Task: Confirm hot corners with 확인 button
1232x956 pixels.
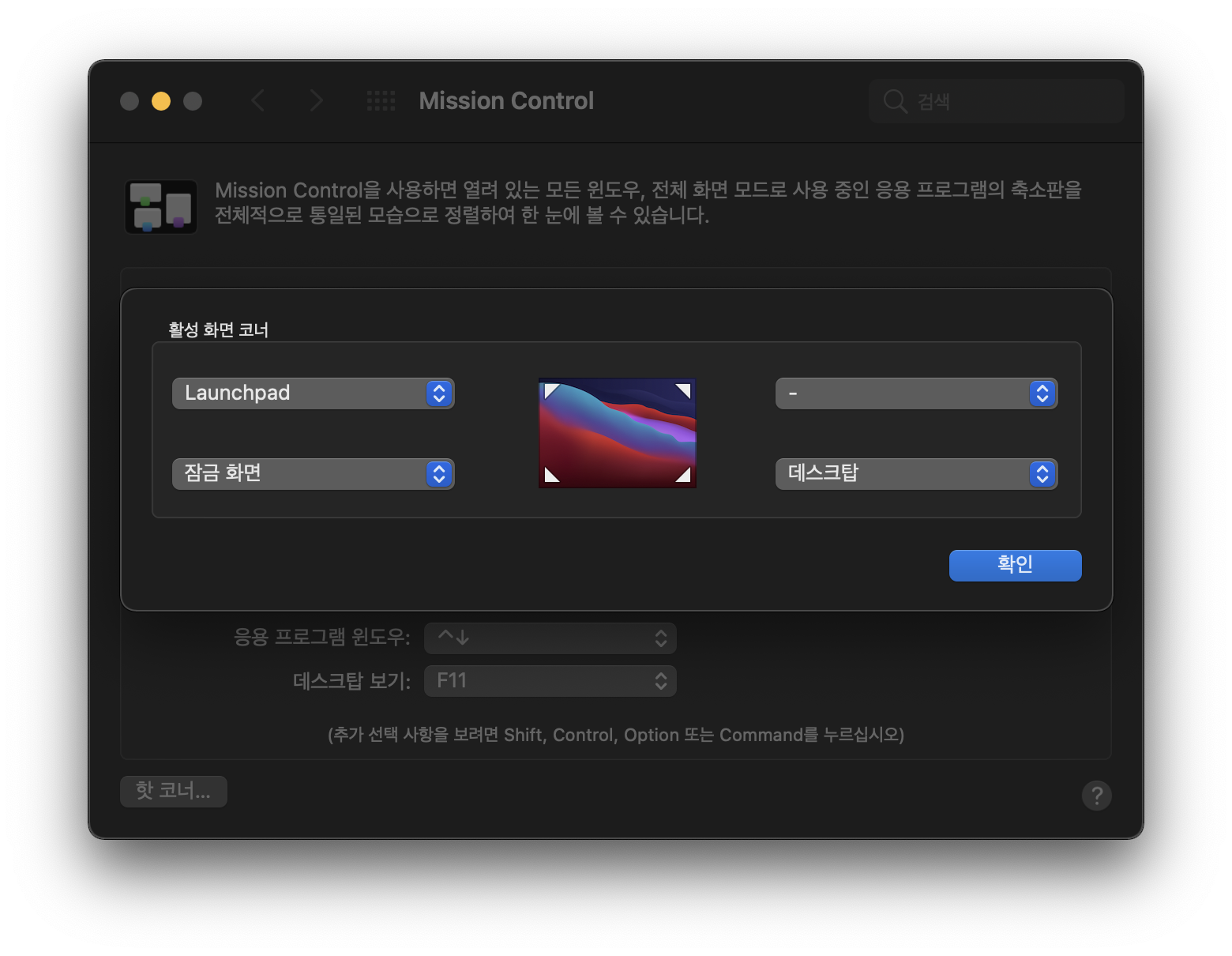Action: [x=1015, y=566]
